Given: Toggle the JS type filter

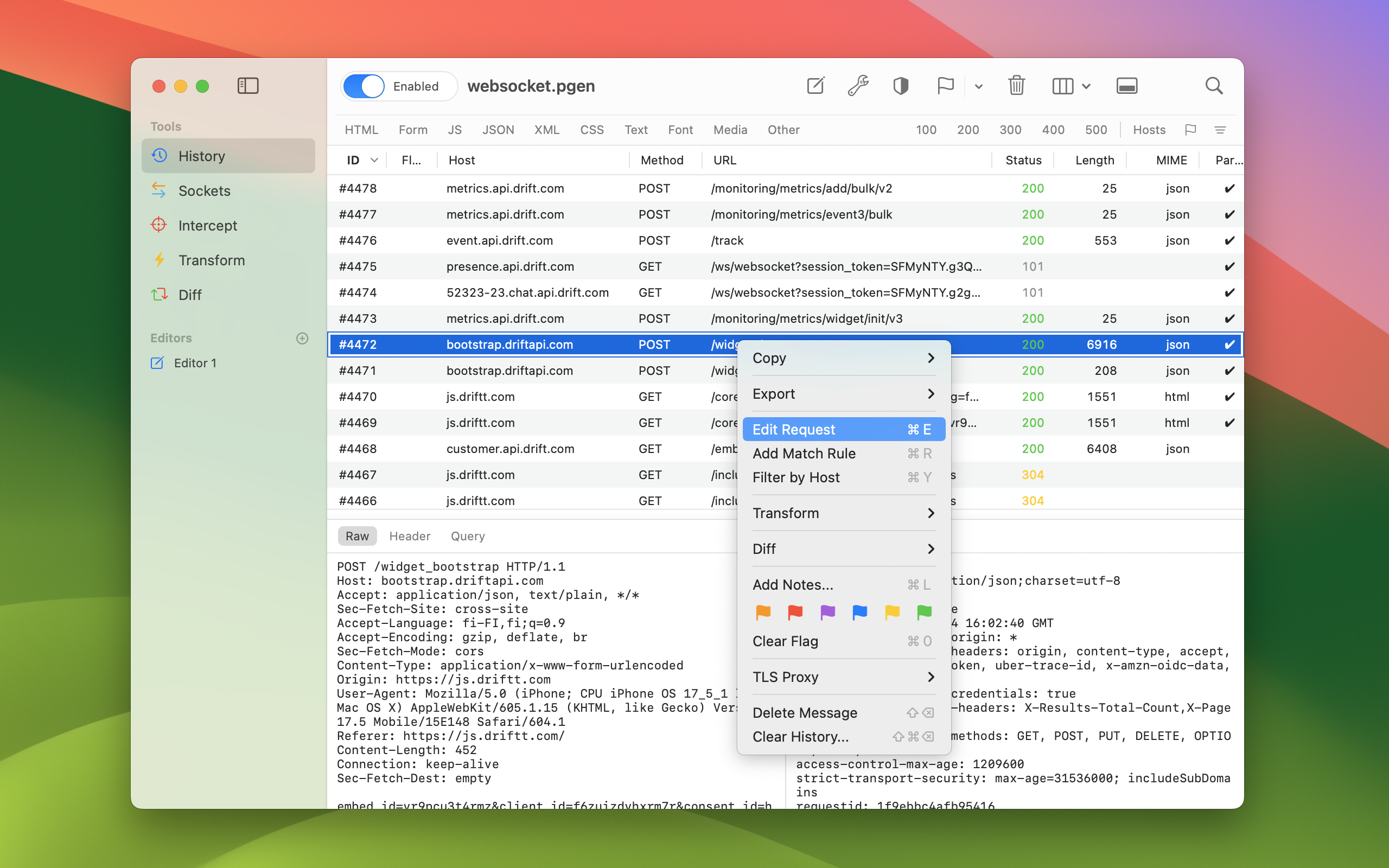Looking at the screenshot, I should 455,130.
